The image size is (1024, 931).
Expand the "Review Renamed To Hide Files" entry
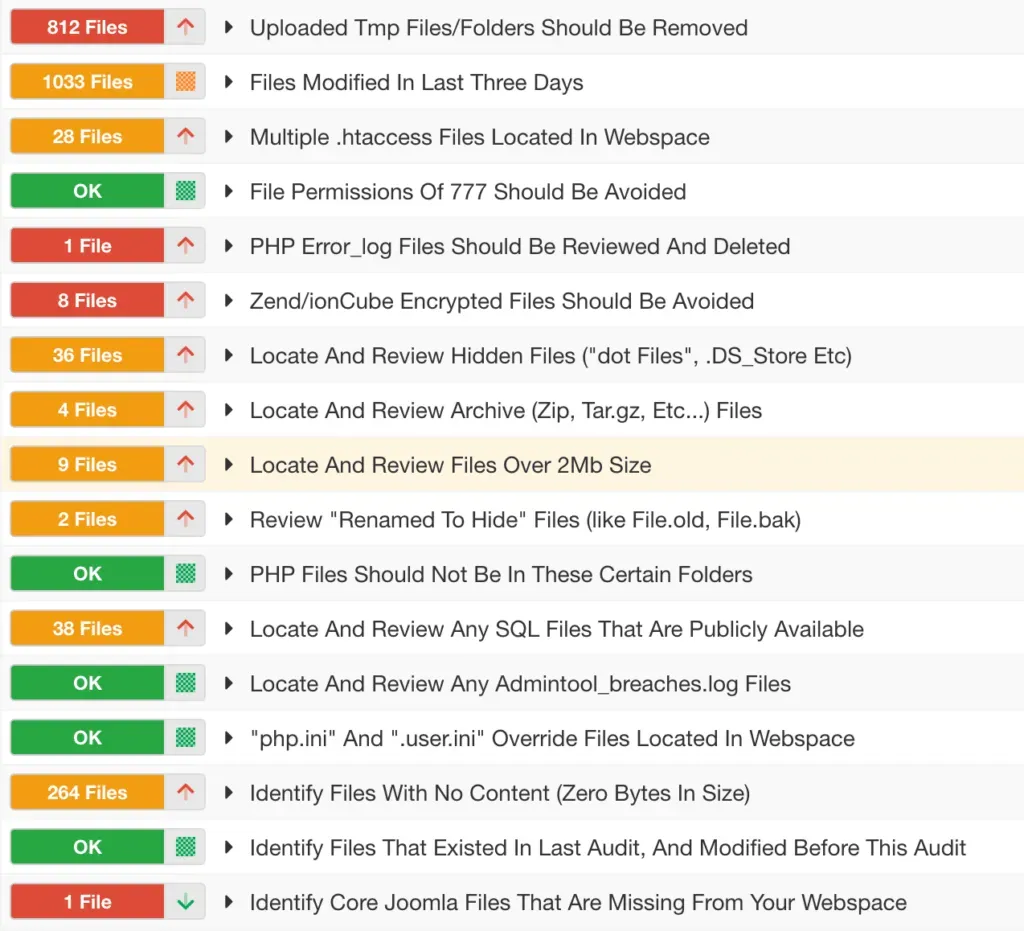(230, 518)
